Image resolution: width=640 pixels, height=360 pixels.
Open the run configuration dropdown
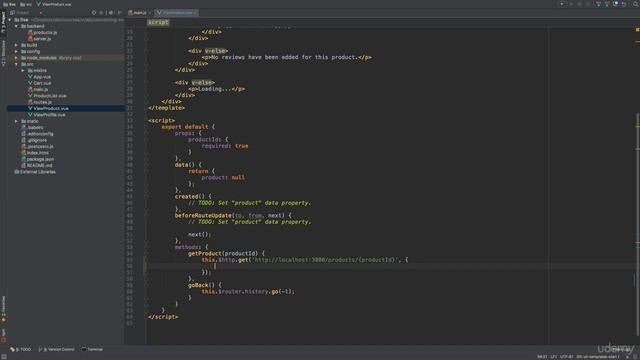click(x=562, y=4)
